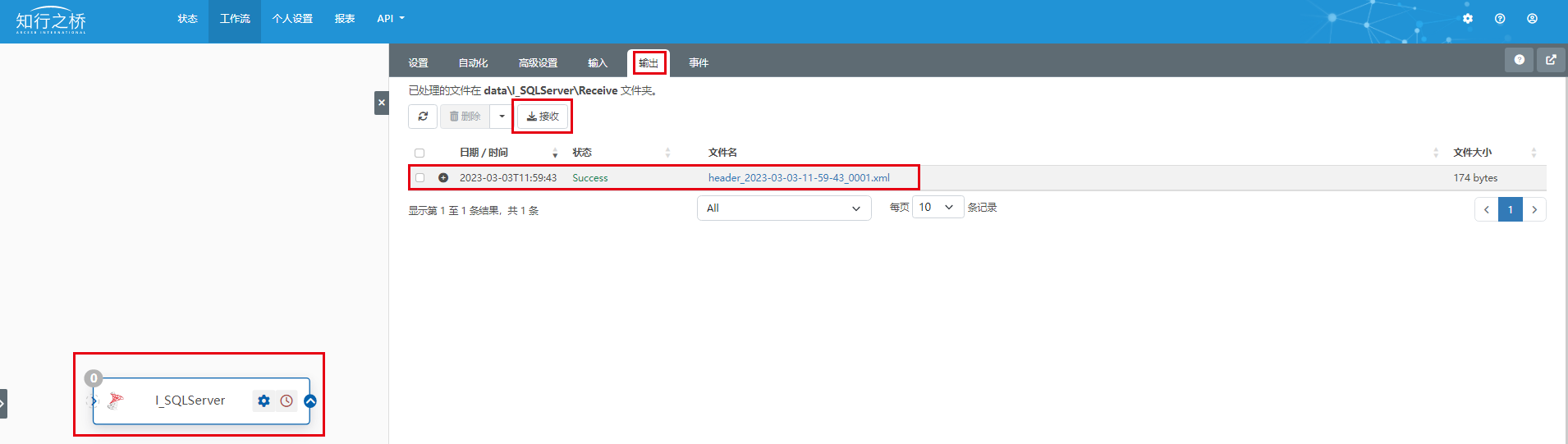Expand the delete button dropdown arrow
The image size is (1568, 444).
pyautogui.click(x=502, y=117)
